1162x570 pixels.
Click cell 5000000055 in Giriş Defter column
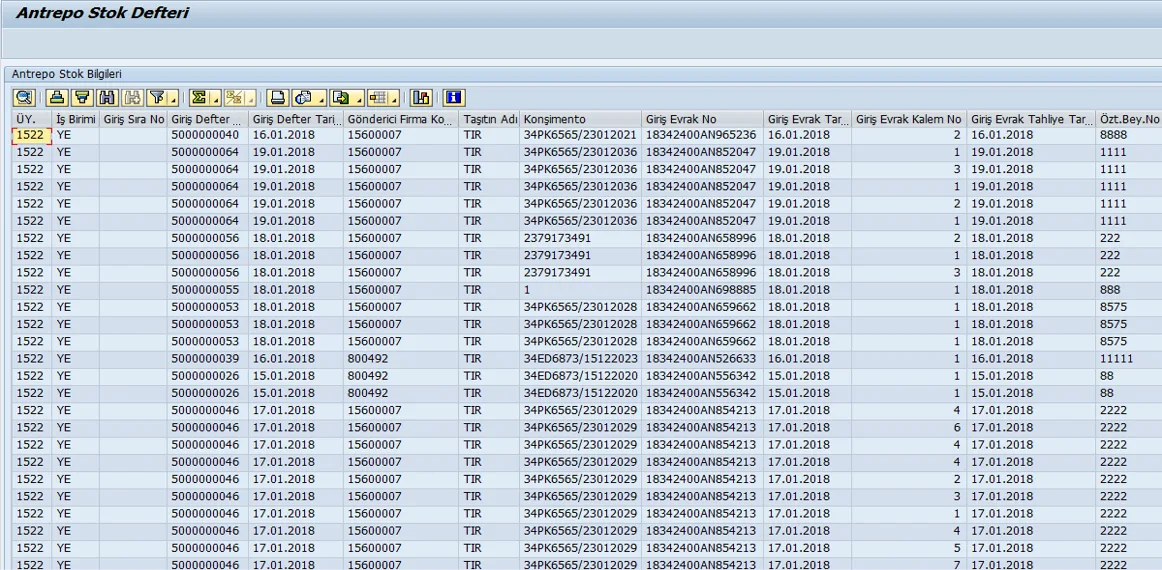208,290
